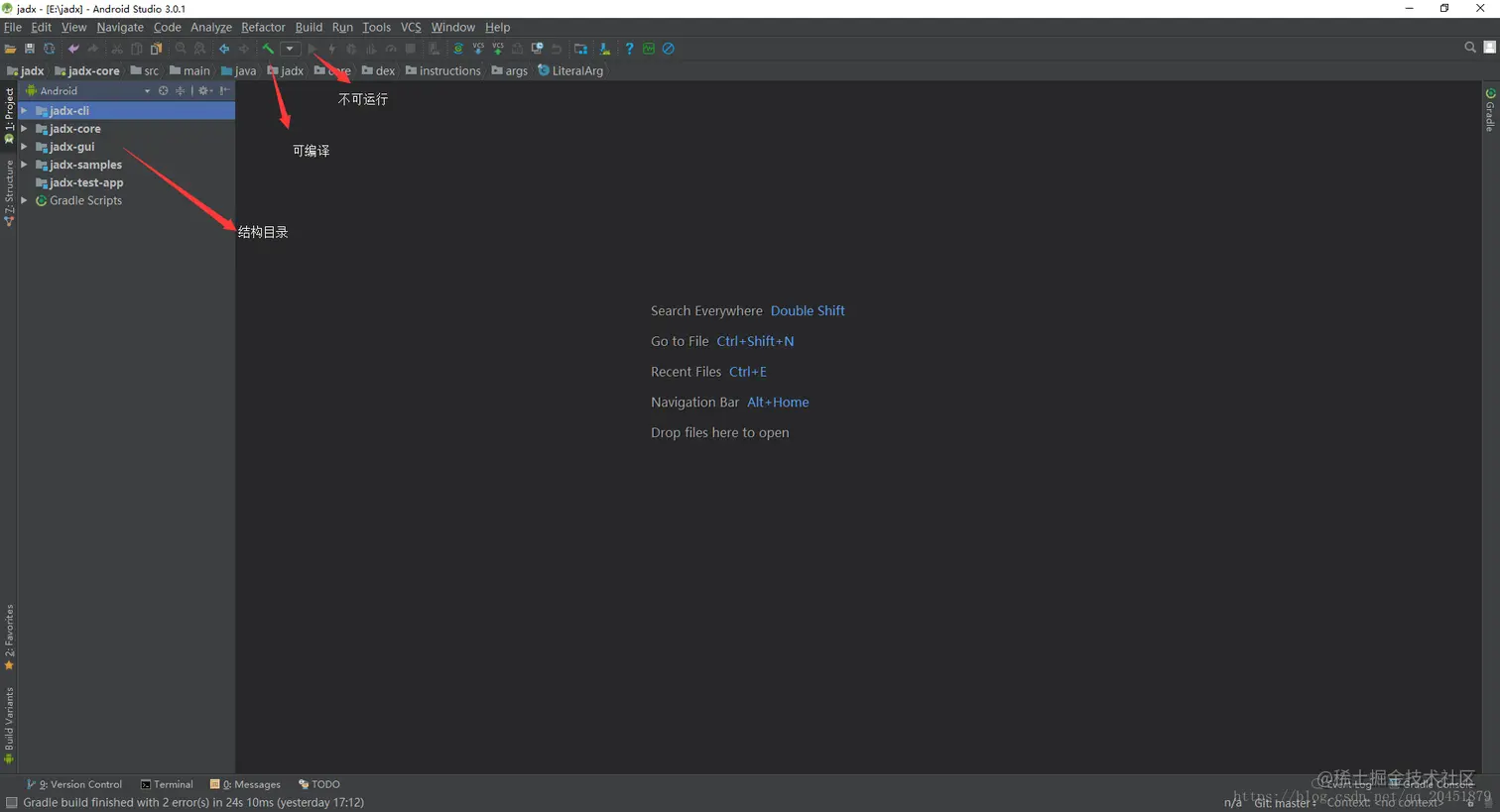The height and width of the screenshot is (812, 1500).
Task: Click the green Make Project hammer icon
Action: (268, 49)
